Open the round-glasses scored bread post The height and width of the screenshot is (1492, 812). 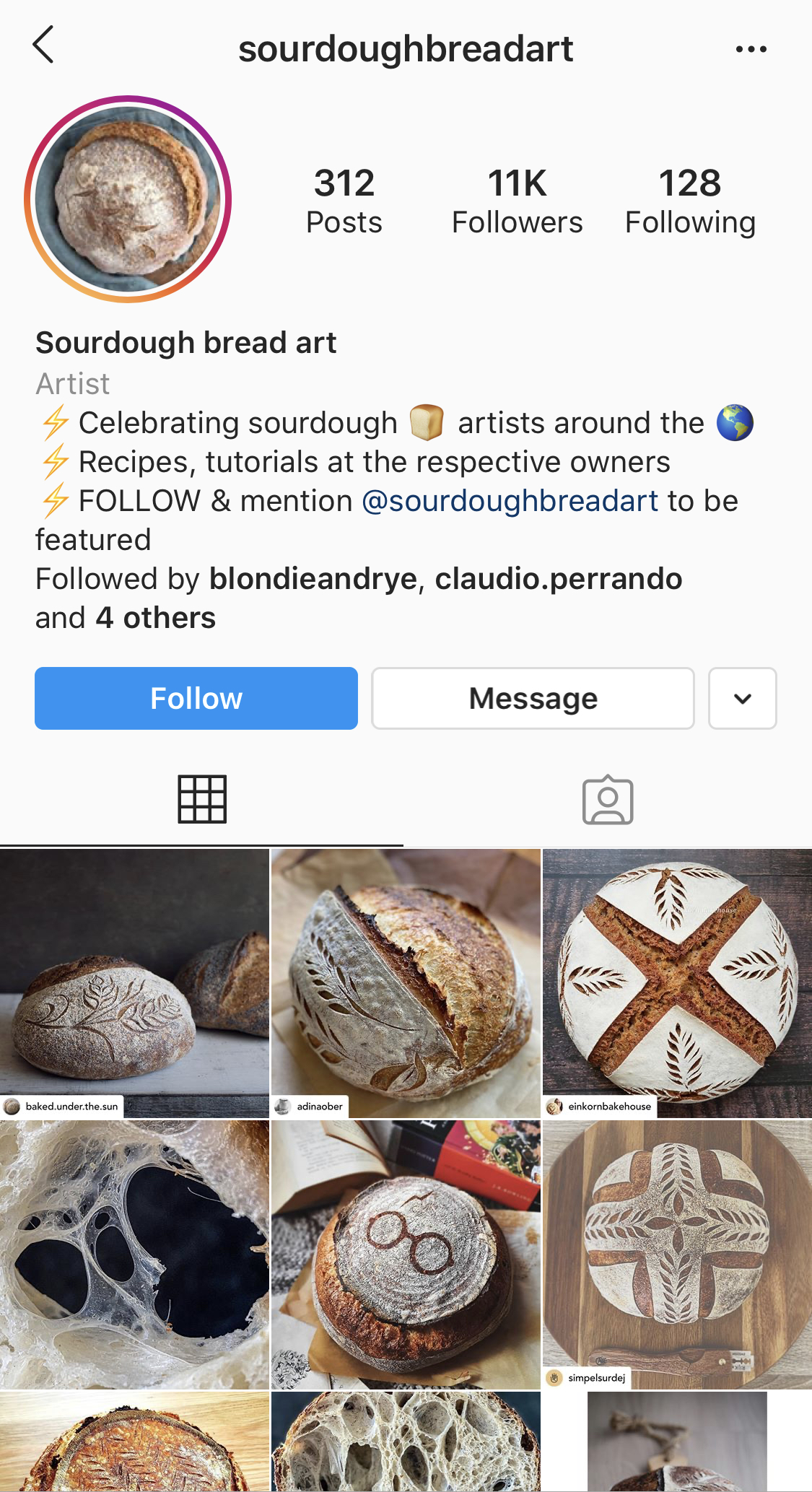pos(406,1255)
